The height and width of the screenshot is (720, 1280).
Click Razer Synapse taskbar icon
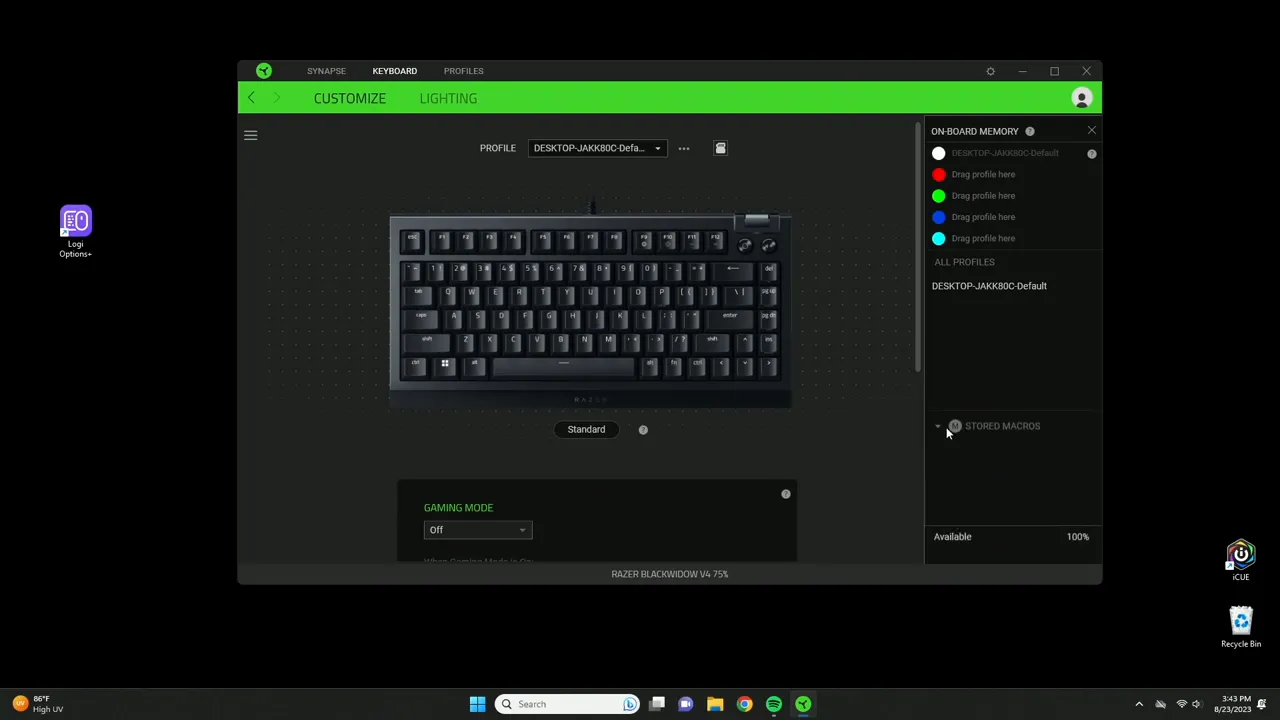click(803, 704)
